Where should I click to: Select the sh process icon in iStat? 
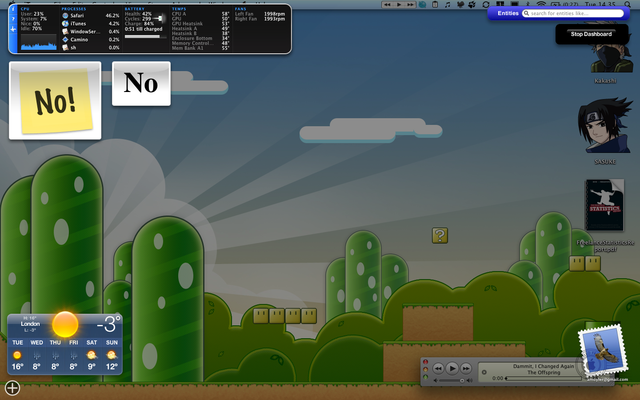click(x=65, y=47)
